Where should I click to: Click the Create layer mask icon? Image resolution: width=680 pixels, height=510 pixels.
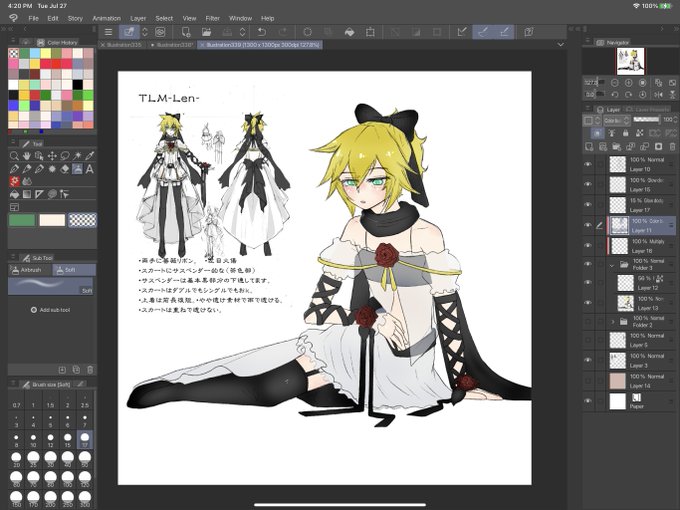[658, 147]
